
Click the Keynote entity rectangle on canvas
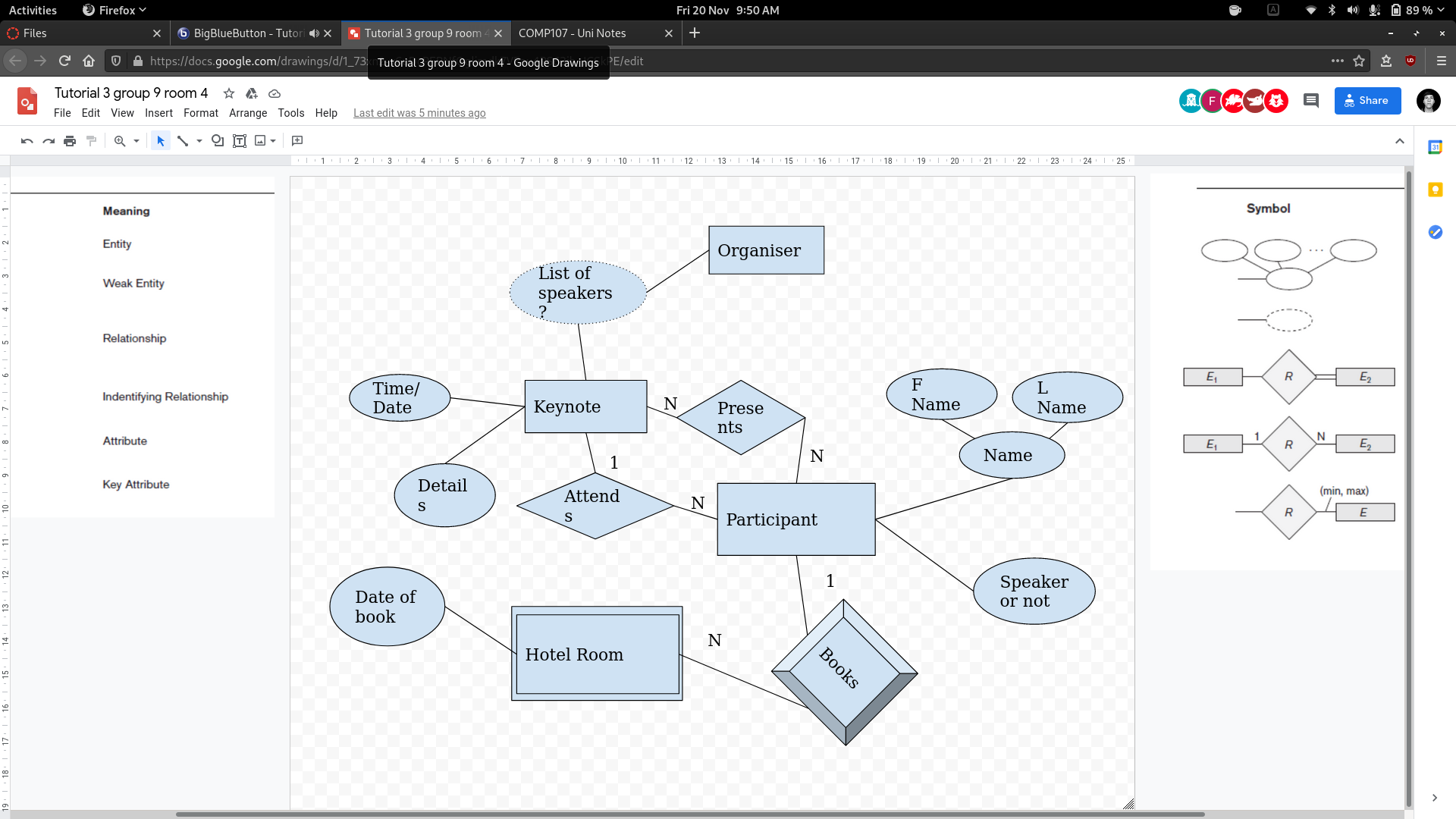pyautogui.click(x=585, y=406)
